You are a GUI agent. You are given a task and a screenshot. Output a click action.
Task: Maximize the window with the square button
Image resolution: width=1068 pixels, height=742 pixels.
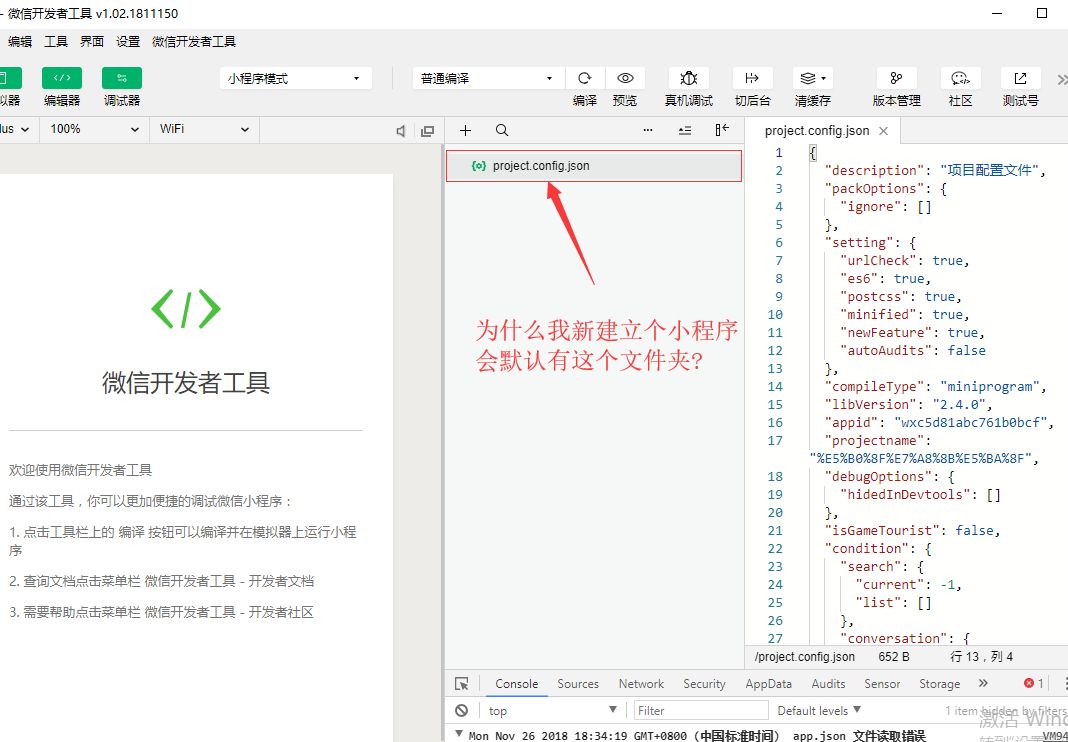click(1041, 13)
